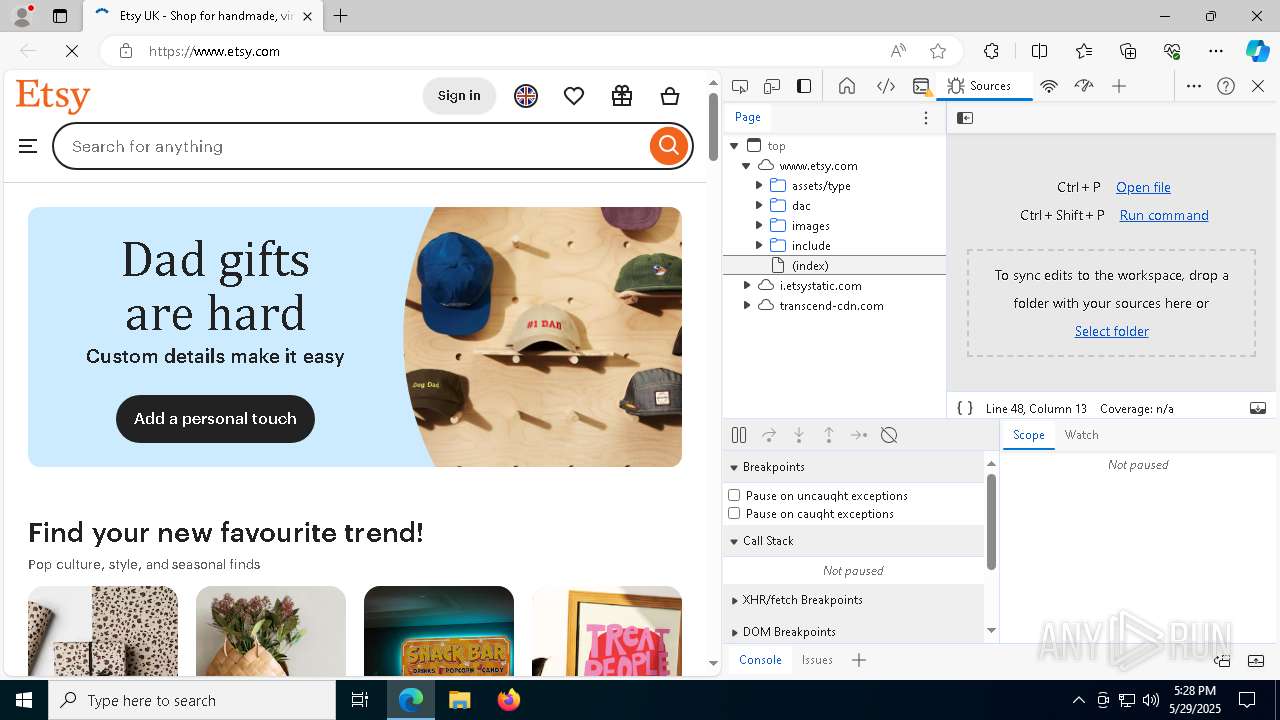Viewport: 1280px width, 720px height.
Task: Open the Etsy gift box icon
Action: tap(622, 96)
